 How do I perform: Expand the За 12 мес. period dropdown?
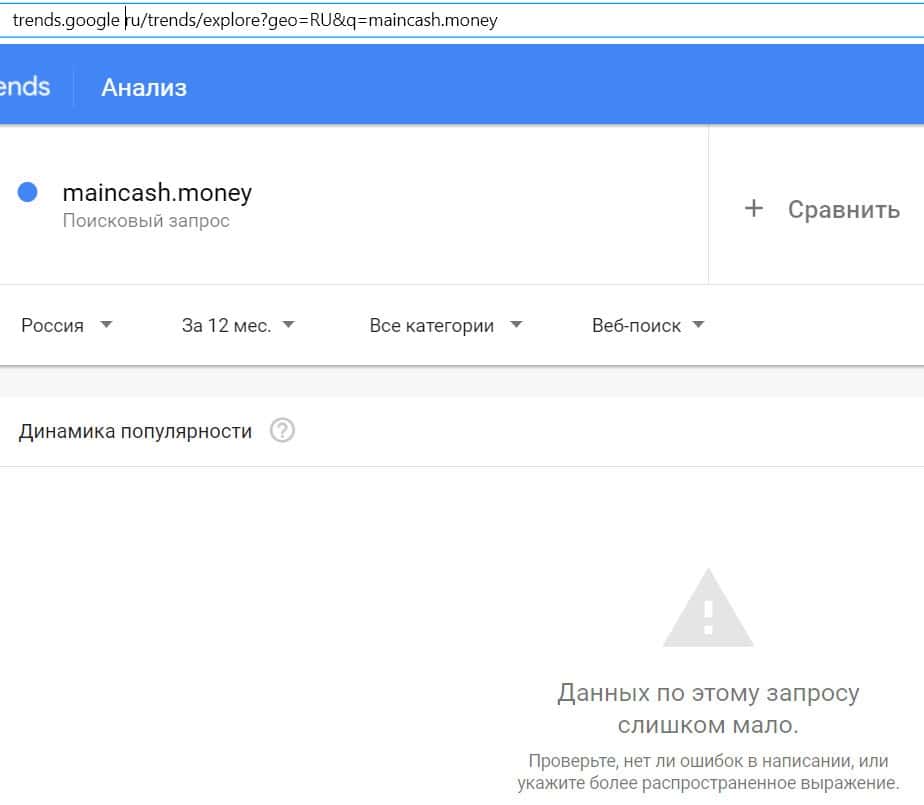227,325
